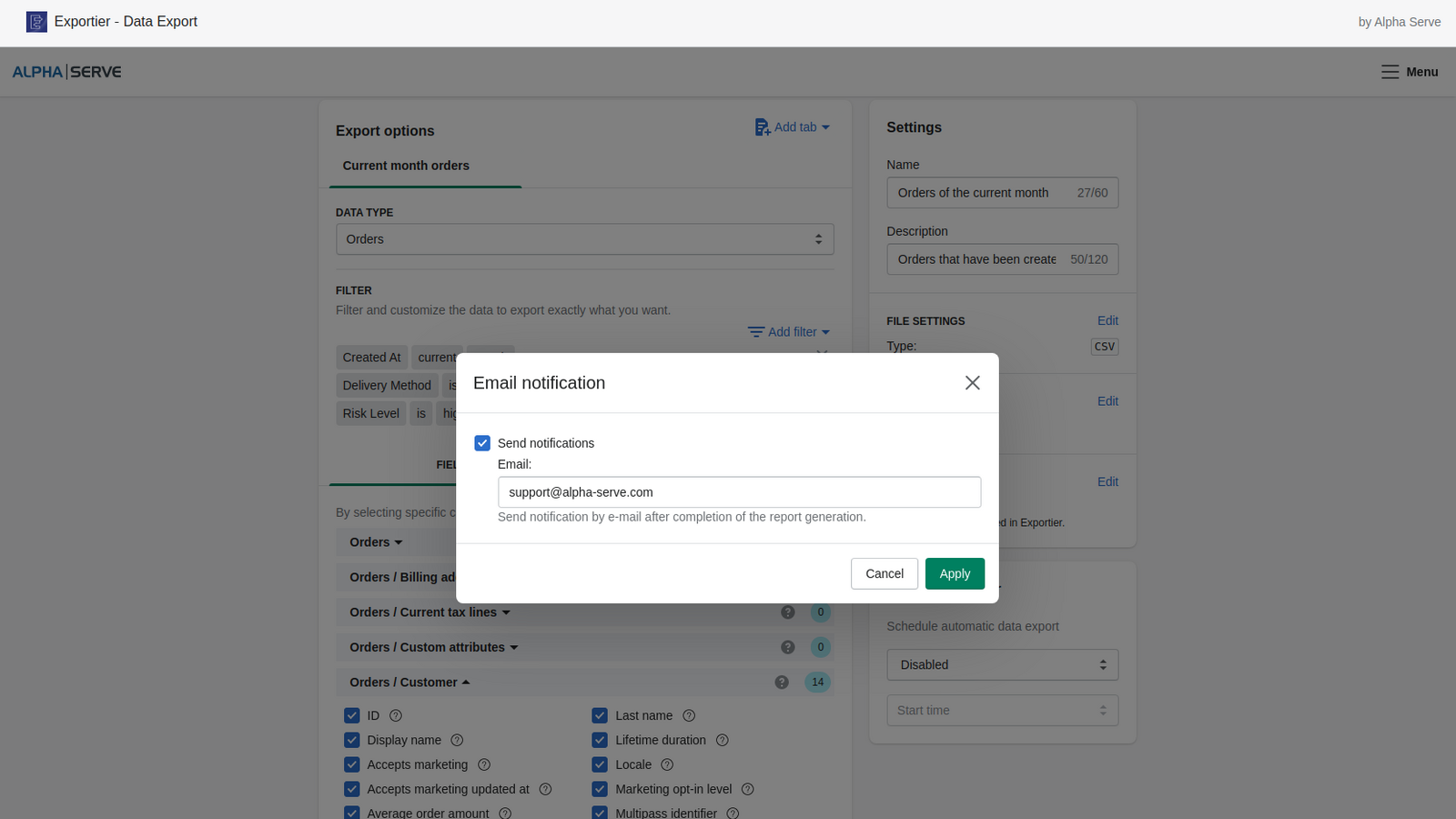Click the Add tab document icon

coord(762,127)
